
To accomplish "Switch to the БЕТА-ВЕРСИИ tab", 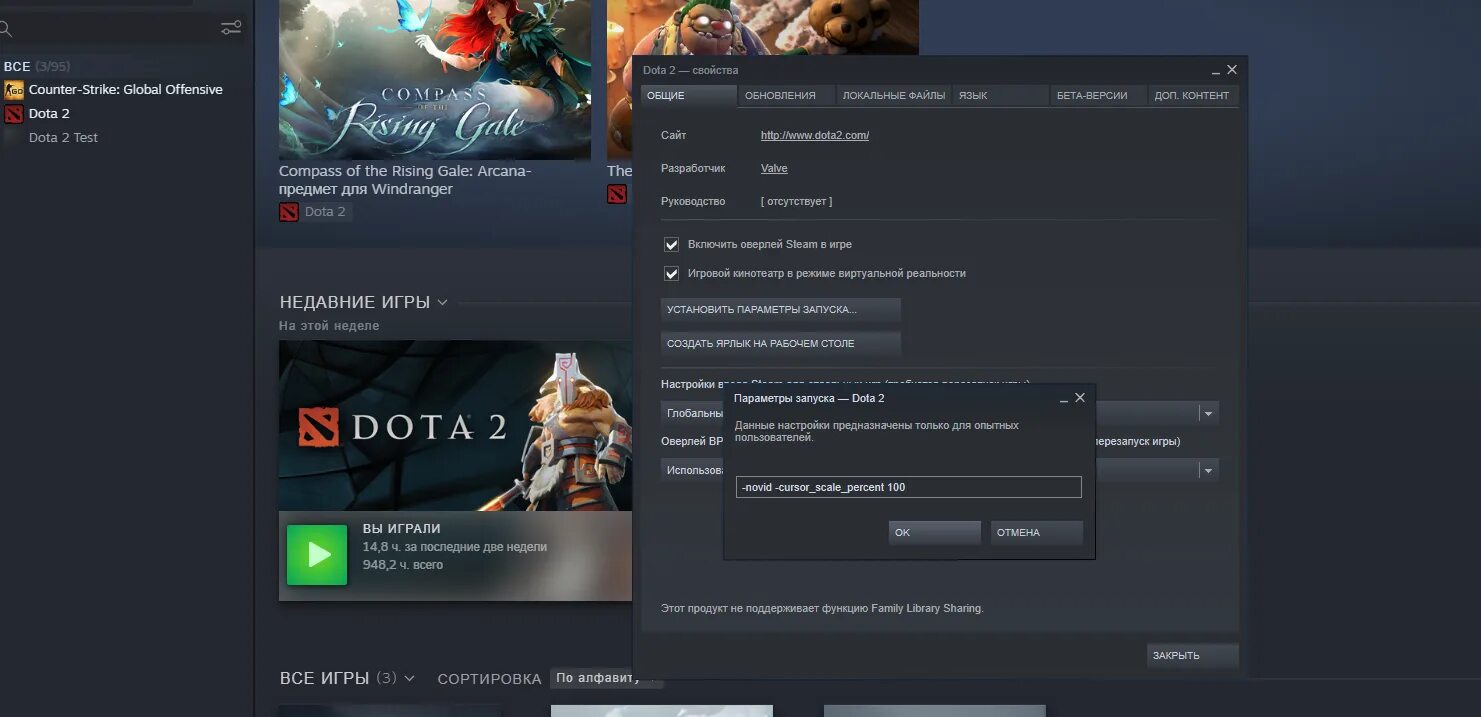I will pos(1097,96).
